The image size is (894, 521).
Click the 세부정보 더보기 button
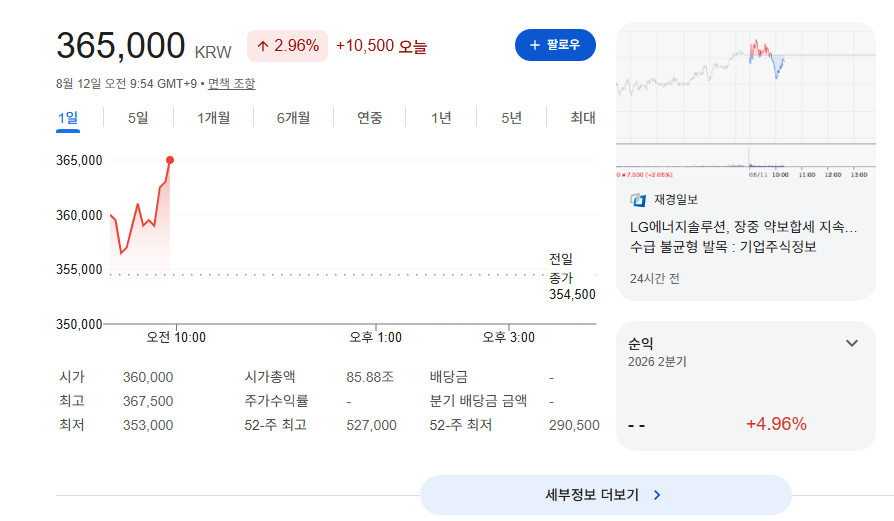[x=606, y=495]
